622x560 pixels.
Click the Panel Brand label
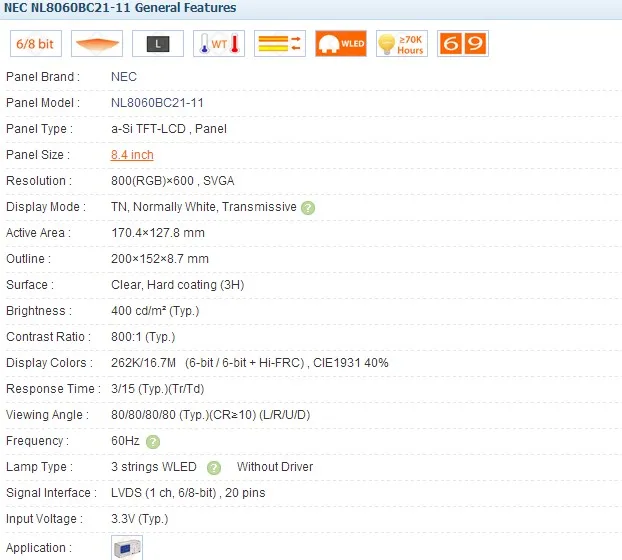tap(43, 77)
